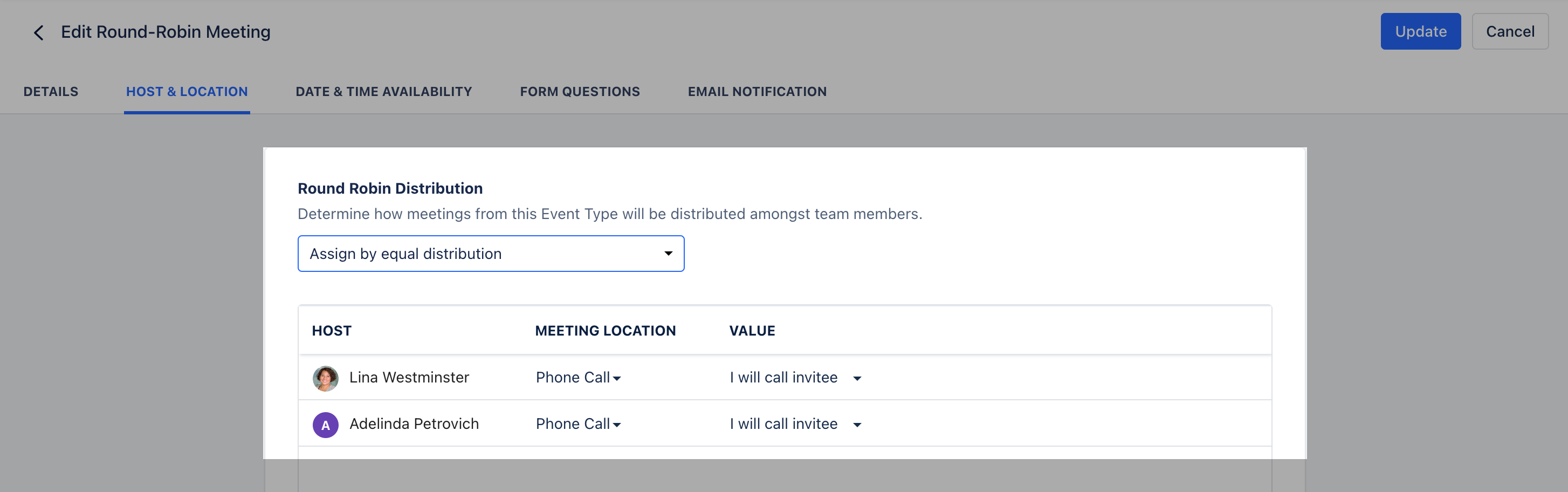This screenshot has width=1568, height=492.
Task: Expand Lina's I will call invitee dropdown
Action: (x=795, y=378)
